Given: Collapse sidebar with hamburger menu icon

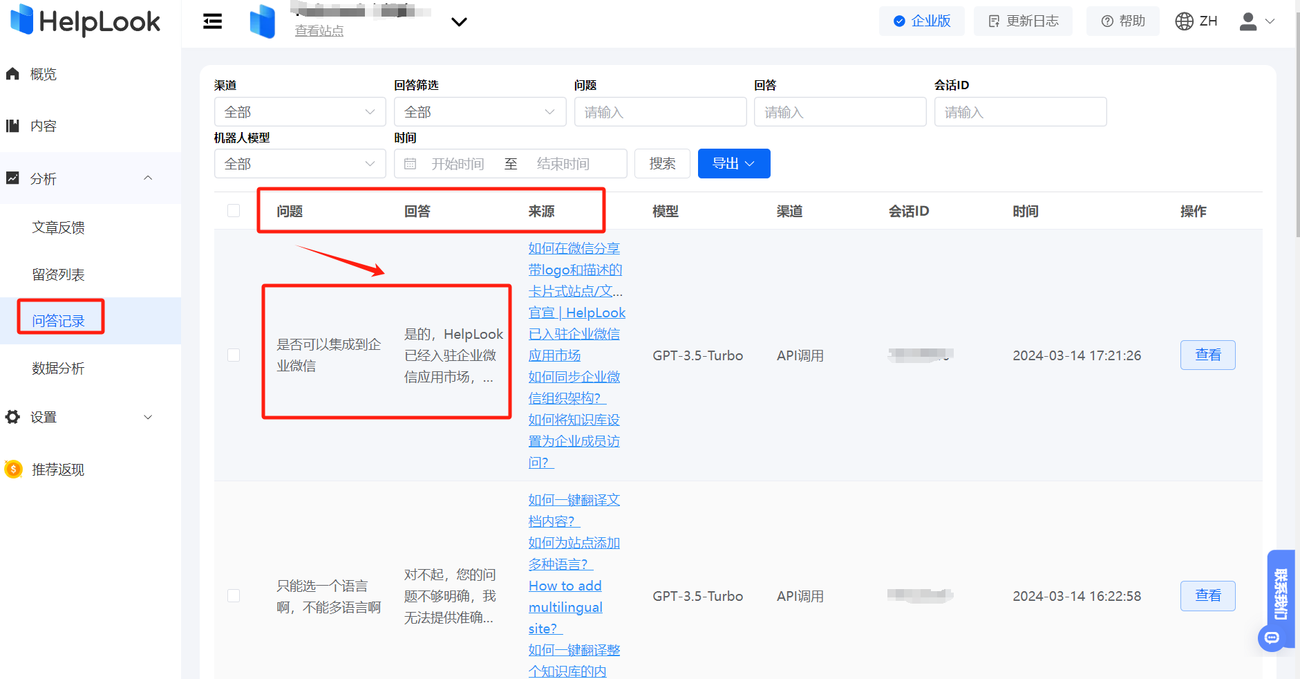Looking at the screenshot, I should pos(213,21).
